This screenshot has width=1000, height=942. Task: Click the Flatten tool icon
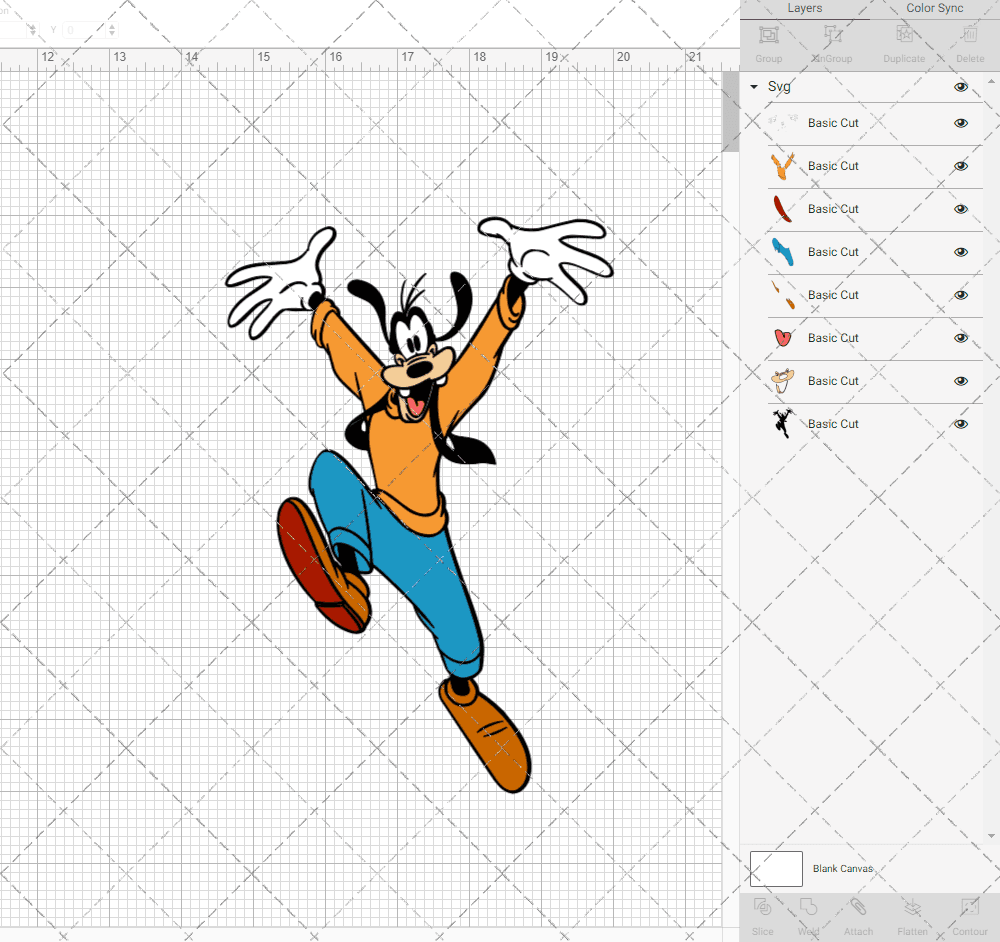pyautogui.click(x=913, y=907)
